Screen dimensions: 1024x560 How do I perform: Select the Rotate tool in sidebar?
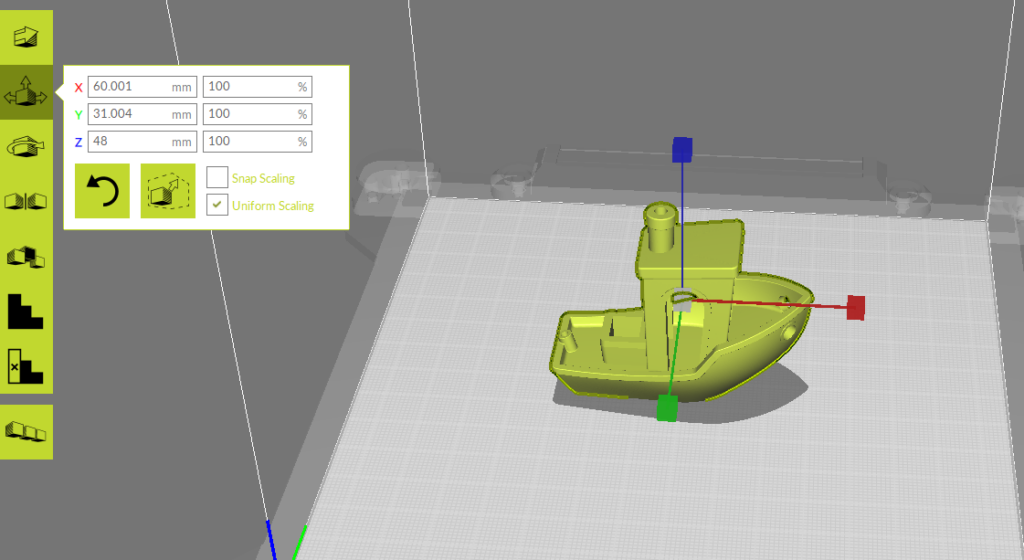tap(26, 147)
